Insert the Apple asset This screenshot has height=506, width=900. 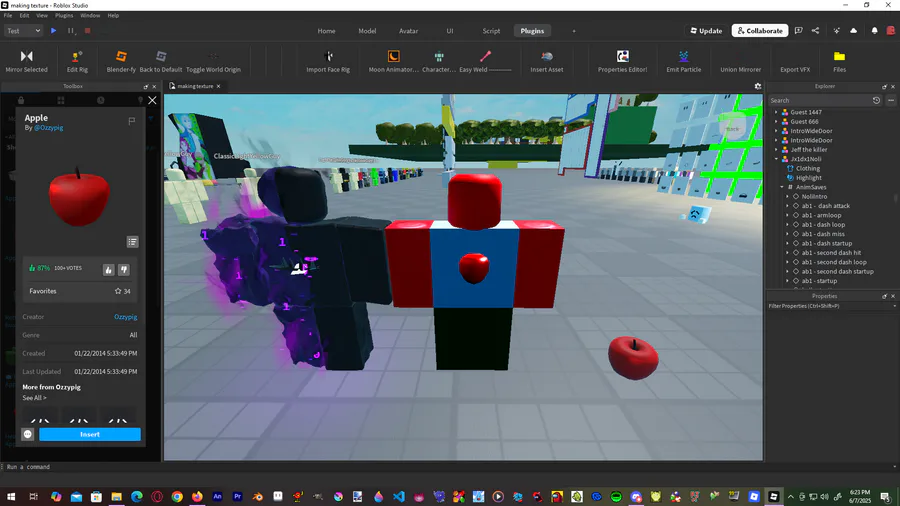pyautogui.click(x=90, y=434)
